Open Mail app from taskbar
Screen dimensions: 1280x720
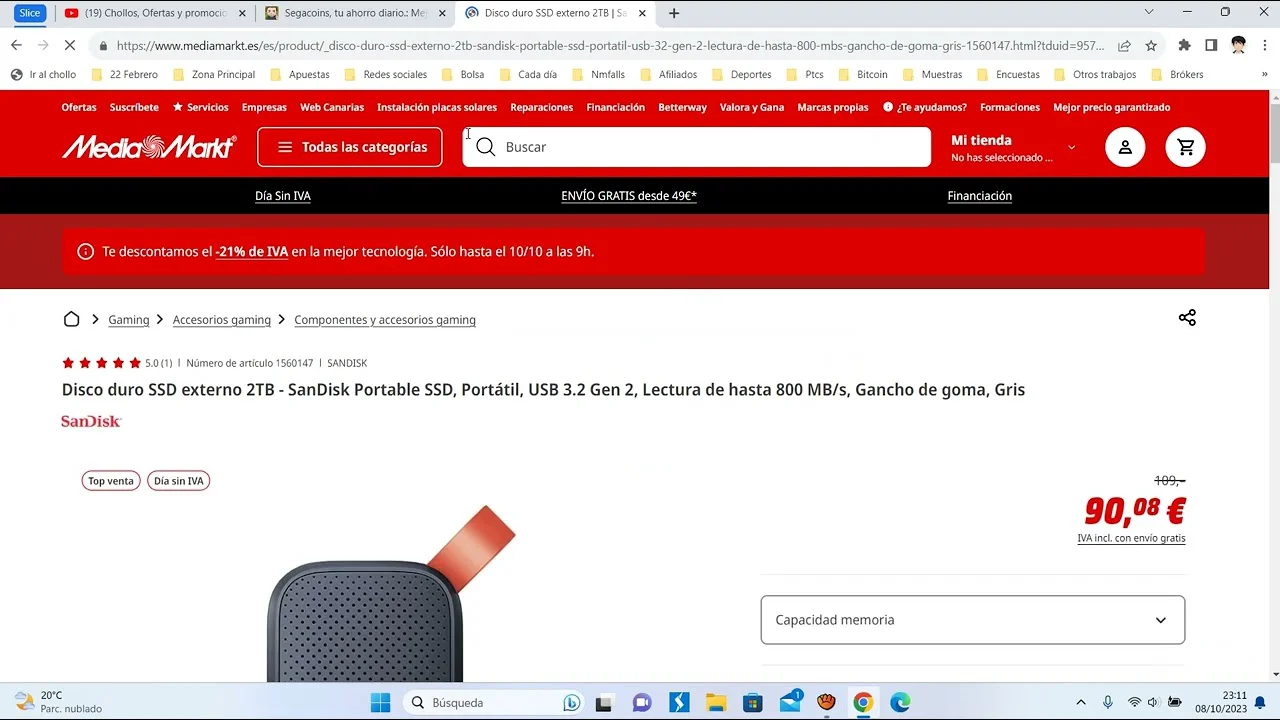[x=790, y=703]
